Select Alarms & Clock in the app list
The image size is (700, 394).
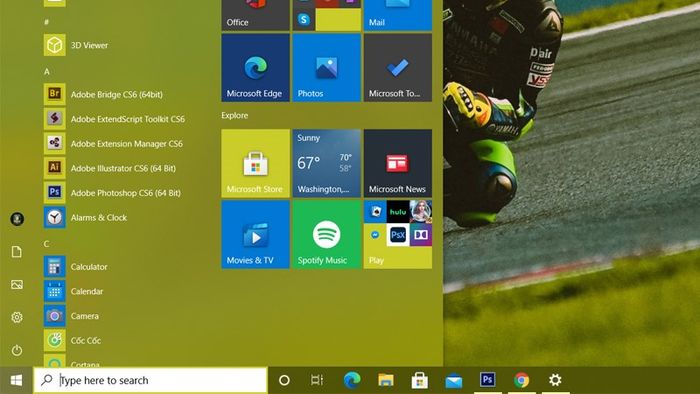click(x=114, y=217)
